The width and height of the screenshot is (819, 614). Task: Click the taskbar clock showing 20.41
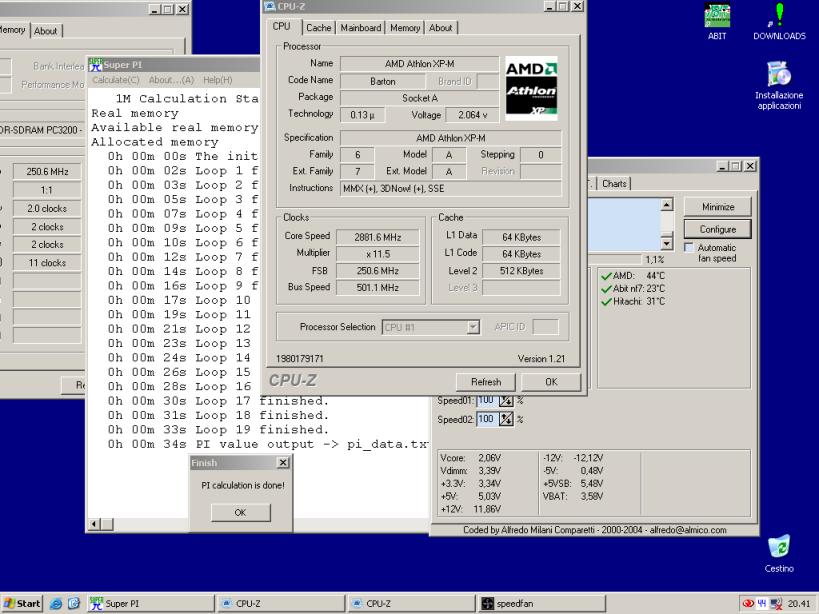click(x=799, y=604)
